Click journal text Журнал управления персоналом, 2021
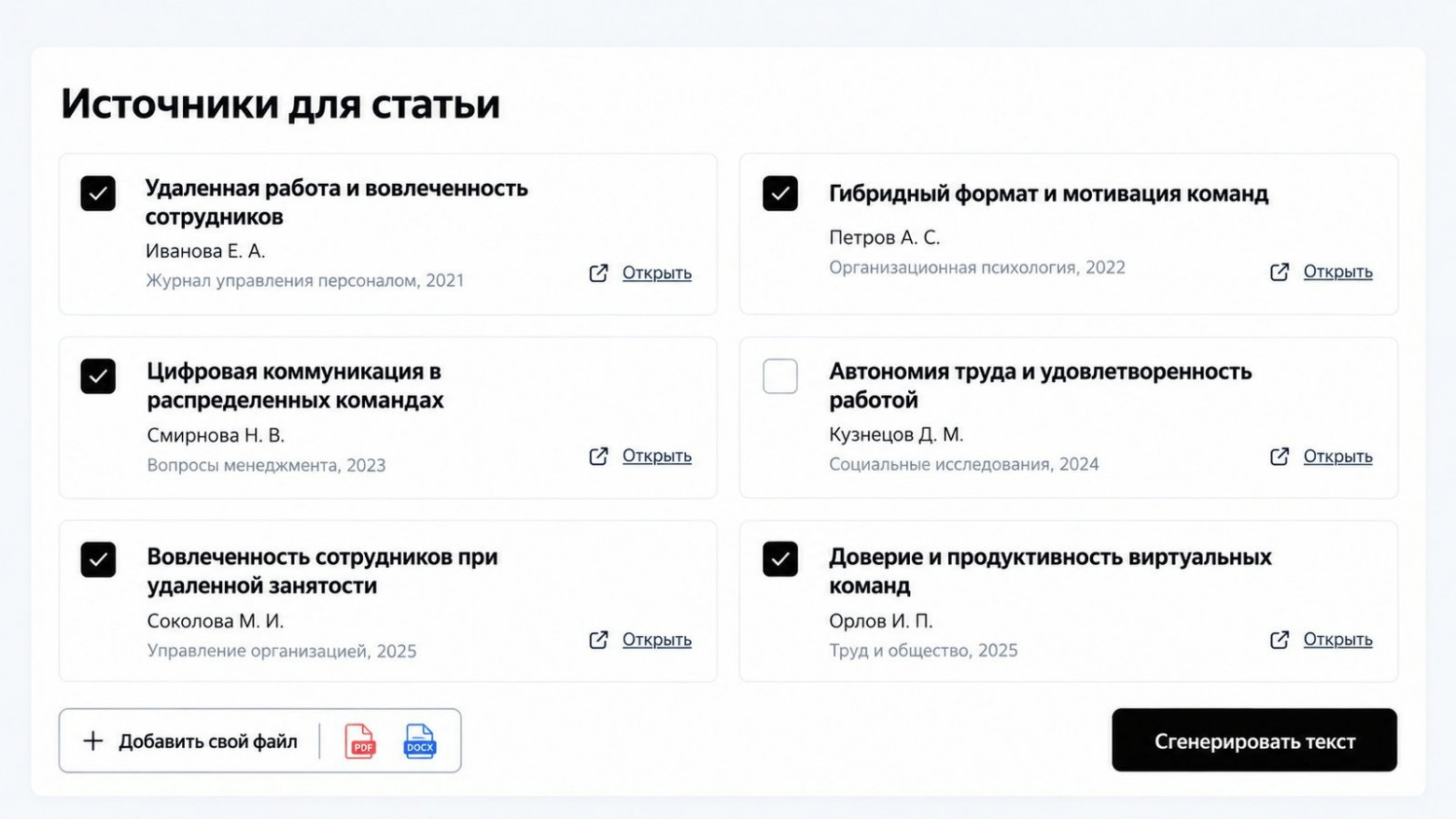This screenshot has width=1456, height=819. coord(304,280)
